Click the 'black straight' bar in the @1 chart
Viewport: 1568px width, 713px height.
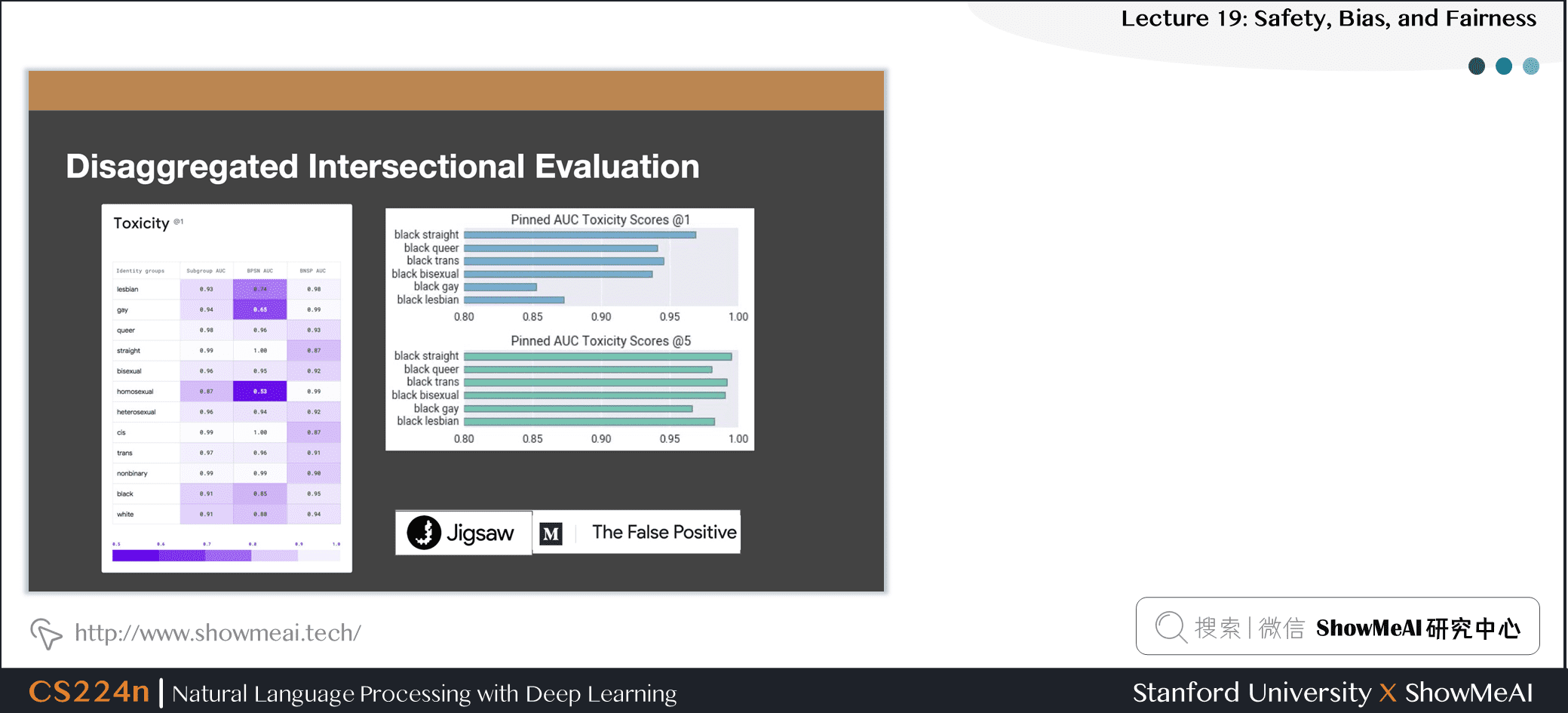pyautogui.click(x=580, y=235)
